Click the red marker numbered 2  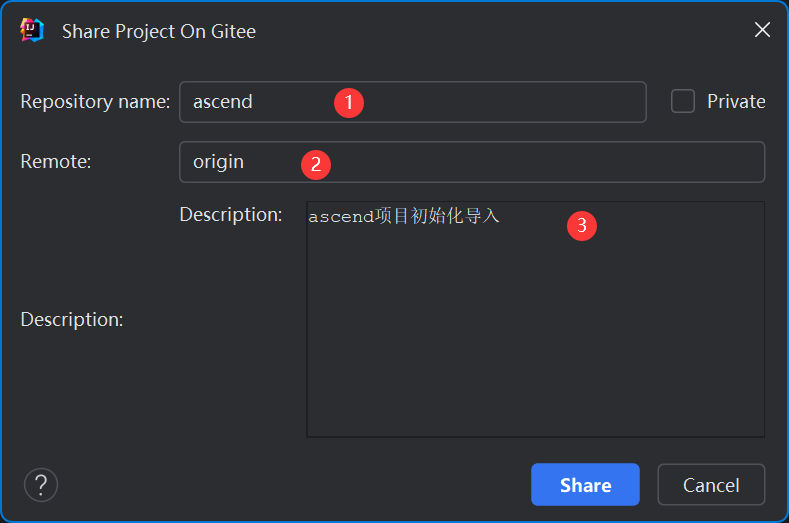point(315,164)
